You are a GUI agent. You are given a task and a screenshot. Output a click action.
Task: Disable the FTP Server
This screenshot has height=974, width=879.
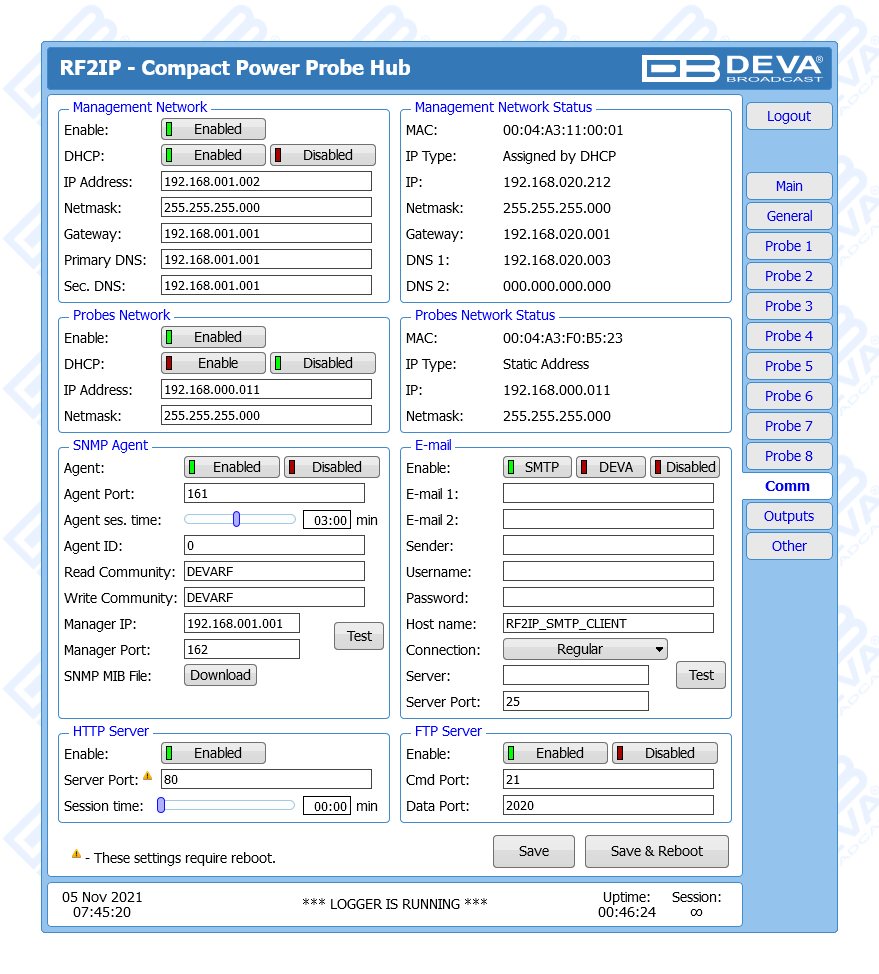[665, 753]
